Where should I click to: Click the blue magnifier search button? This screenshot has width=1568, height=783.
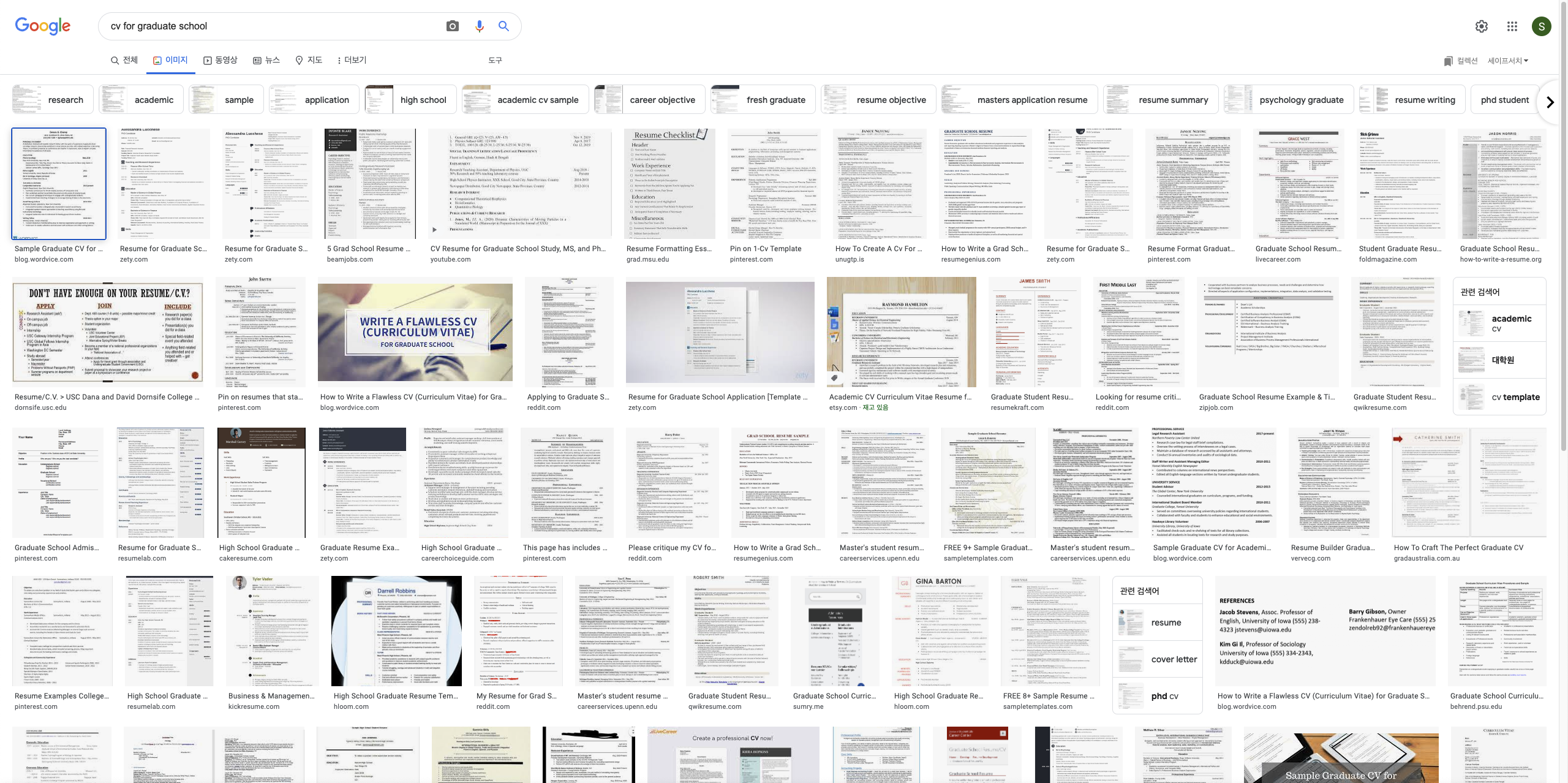[x=503, y=26]
